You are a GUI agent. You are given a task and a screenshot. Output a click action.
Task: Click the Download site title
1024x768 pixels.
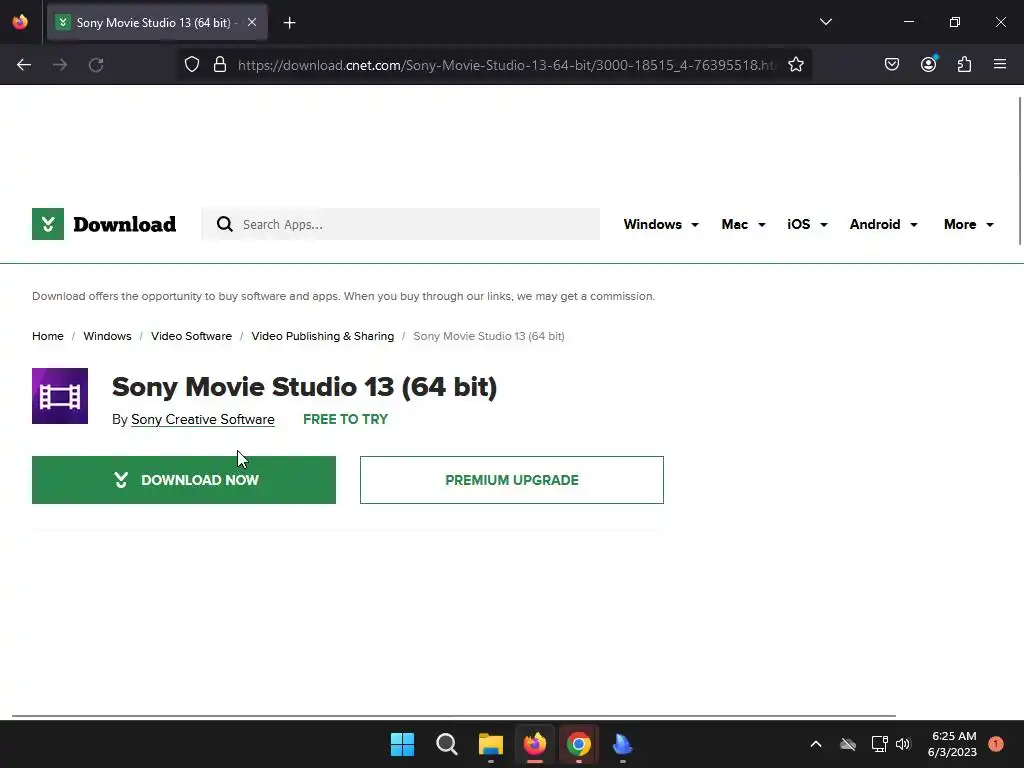pyautogui.click(x=125, y=224)
